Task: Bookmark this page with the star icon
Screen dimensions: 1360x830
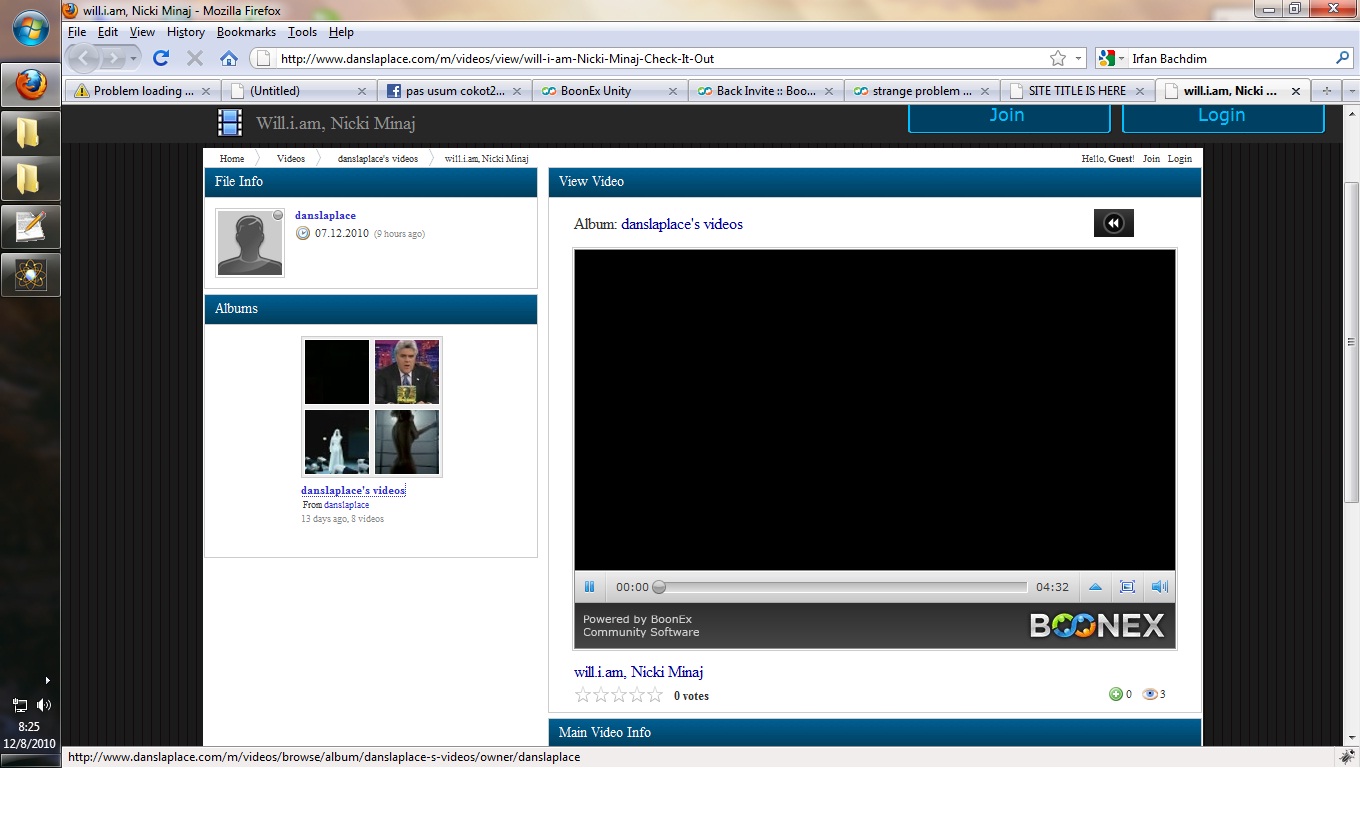Action: pyautogui.click(x=1058, y=58)
